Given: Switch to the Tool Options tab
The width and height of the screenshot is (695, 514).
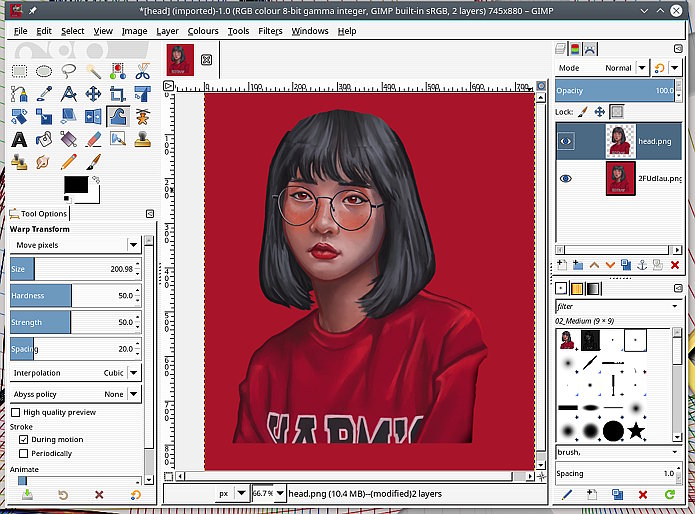Looking at the screenshot, I should (39, 213).
